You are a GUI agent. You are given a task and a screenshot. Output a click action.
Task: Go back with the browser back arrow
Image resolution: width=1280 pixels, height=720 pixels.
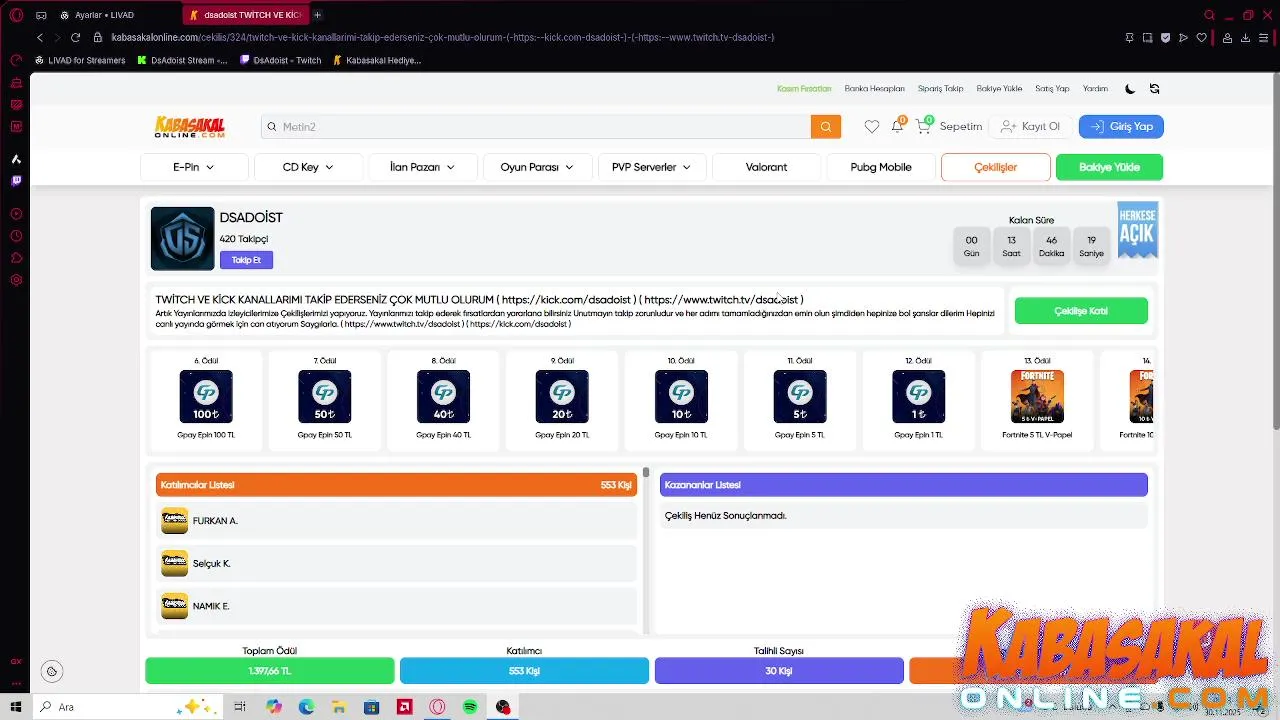click(40, 37)
